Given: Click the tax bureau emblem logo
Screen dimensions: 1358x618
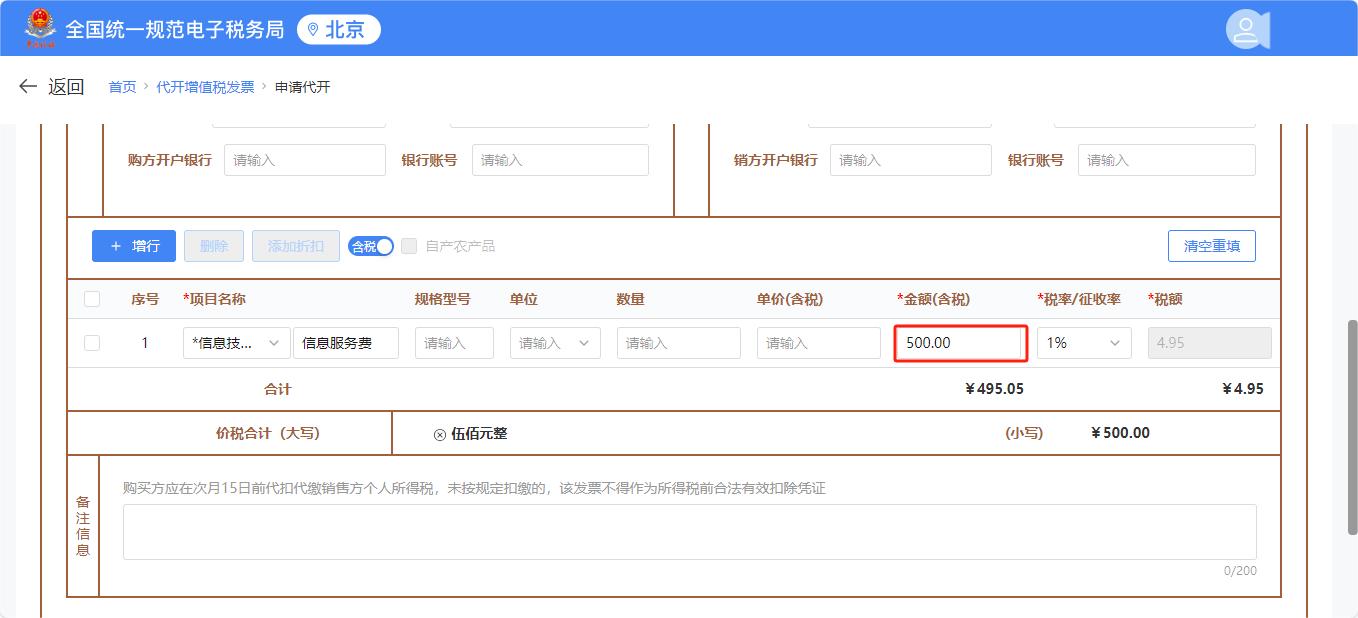Looking at the screenshot, I should tap(41, 28).
